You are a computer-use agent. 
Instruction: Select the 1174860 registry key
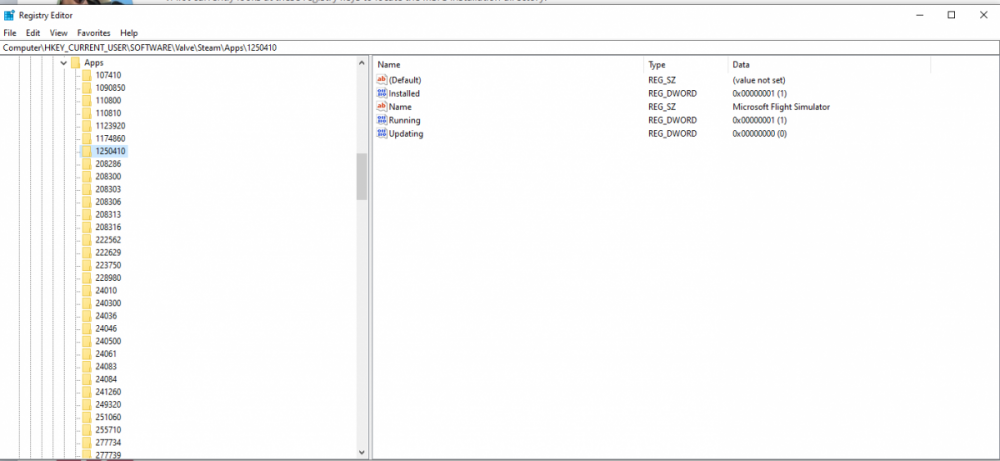pos(110,138)
